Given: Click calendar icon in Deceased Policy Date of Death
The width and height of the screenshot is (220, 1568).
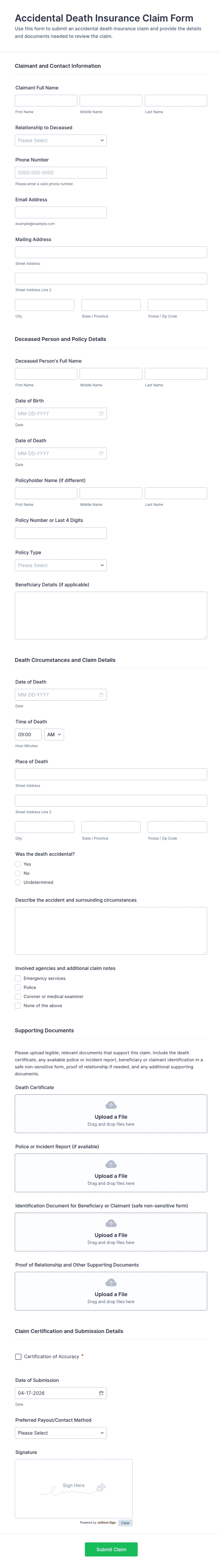Looking at the screenshot, I should coord(101,453).
